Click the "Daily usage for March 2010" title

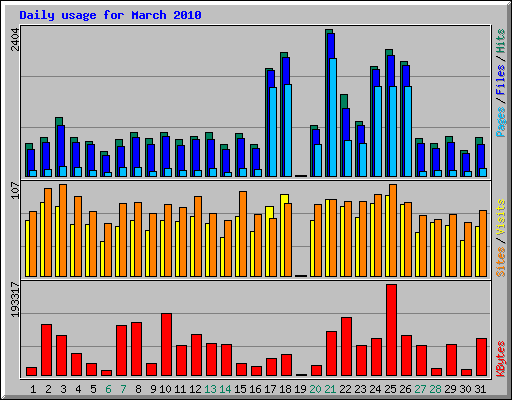pyautogui.click(x=110, y=15)
